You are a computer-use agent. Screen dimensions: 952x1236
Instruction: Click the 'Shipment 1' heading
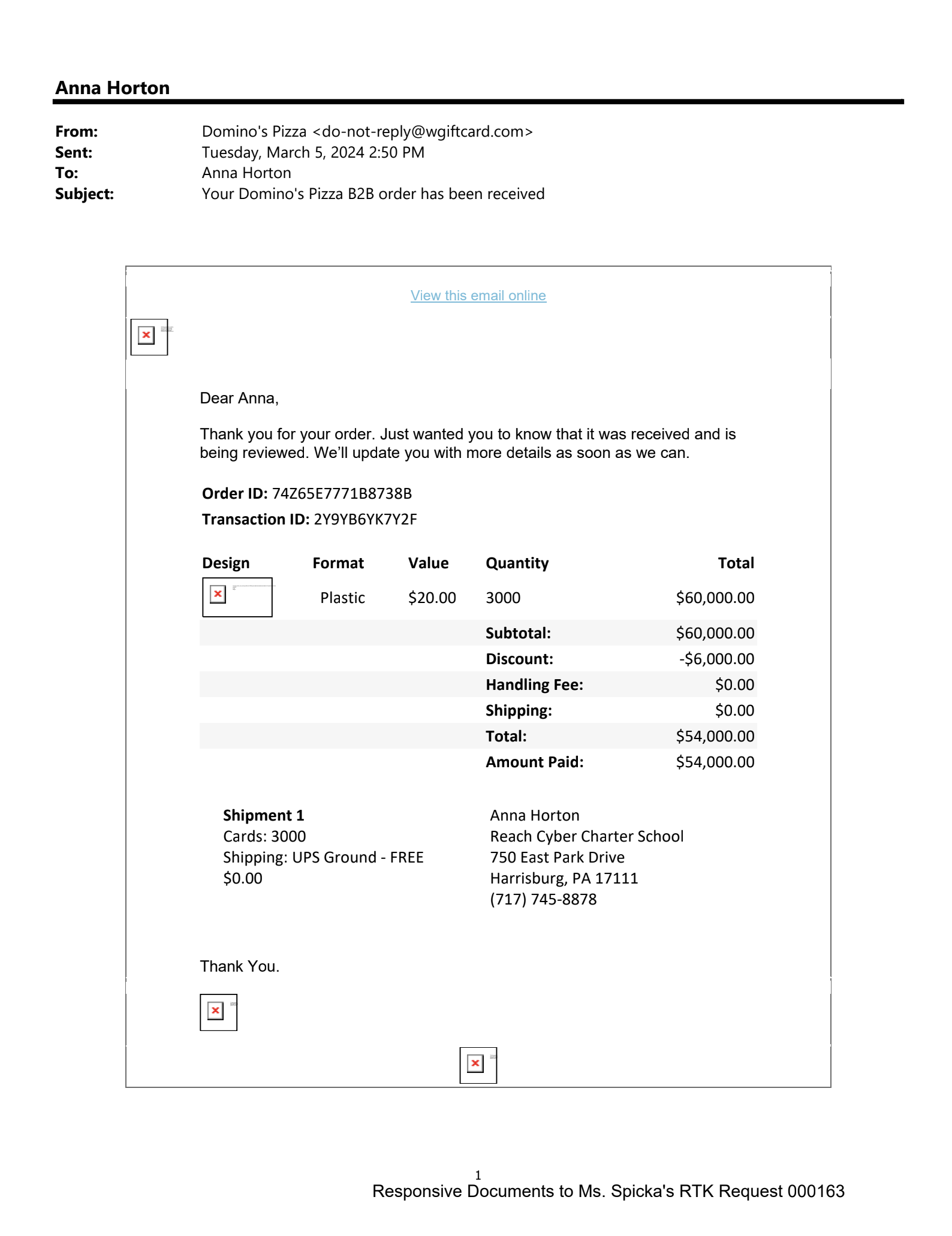(264, 815)
